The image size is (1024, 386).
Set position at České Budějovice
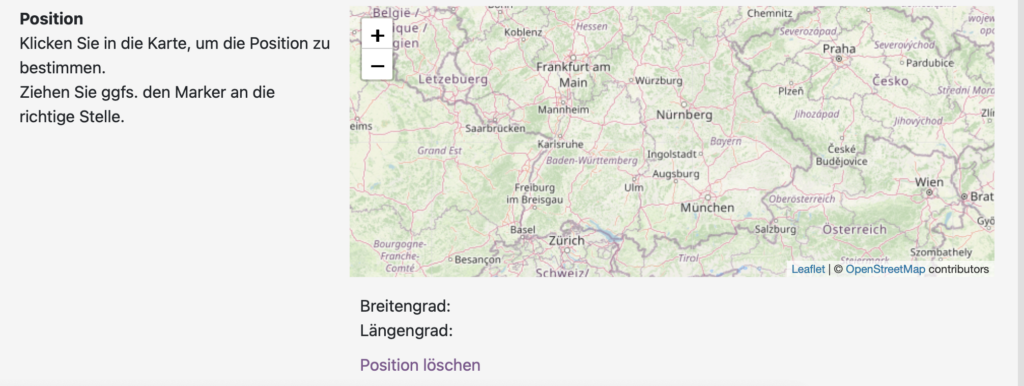pos(842,155)
